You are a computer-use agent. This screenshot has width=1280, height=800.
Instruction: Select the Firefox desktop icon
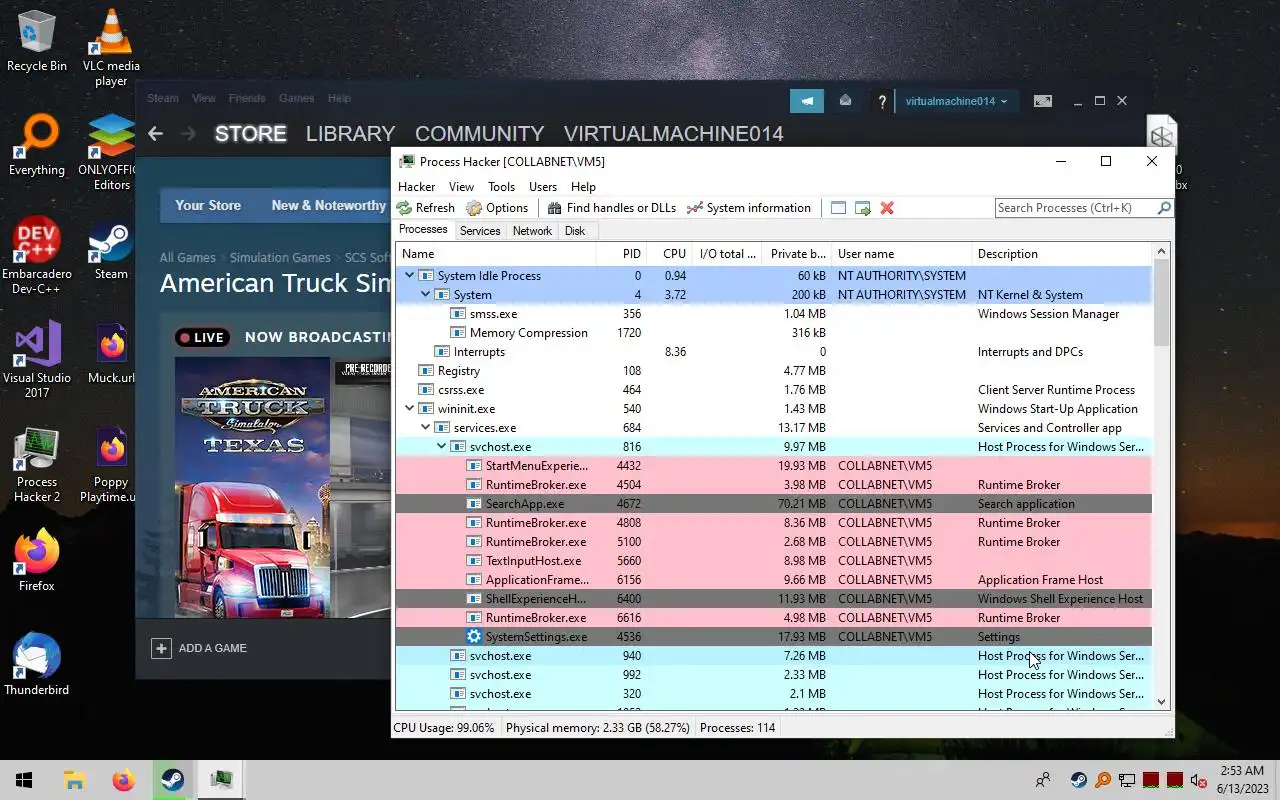coord(37,561)
